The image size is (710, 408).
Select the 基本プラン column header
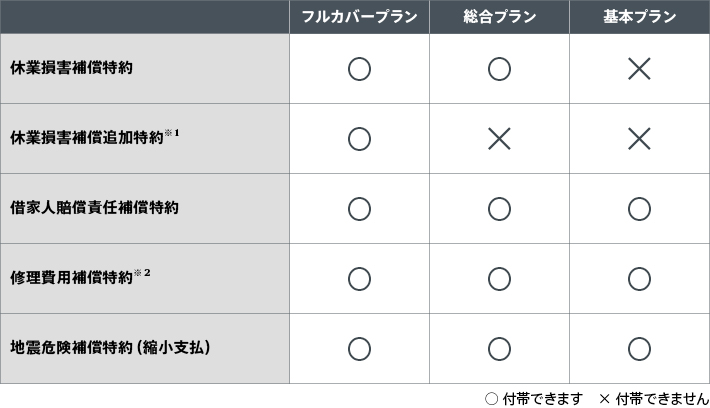tap(639, 17)
